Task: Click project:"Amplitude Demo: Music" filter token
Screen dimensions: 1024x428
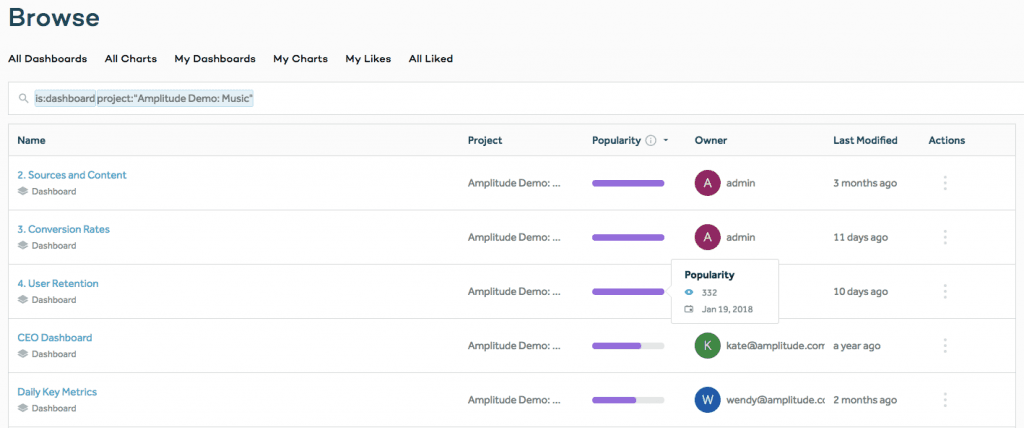Action: pyautogui.click(x=175, y=99)
